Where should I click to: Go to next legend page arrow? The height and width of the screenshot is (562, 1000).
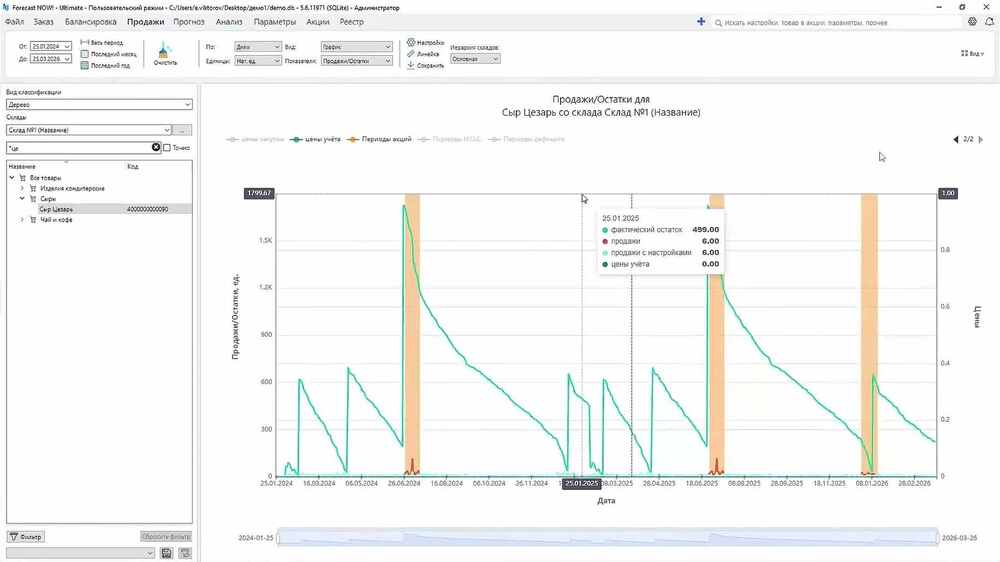pos(981,139)
